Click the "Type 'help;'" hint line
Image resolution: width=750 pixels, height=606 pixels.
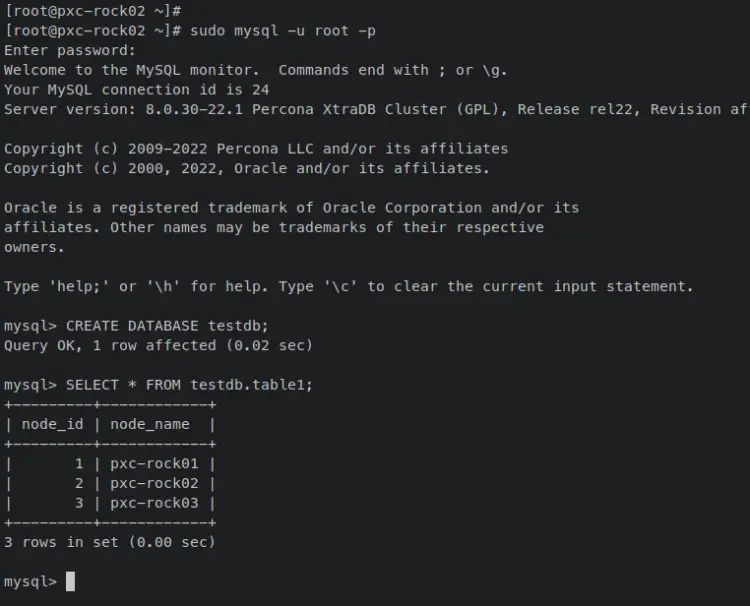coord(348,287)
